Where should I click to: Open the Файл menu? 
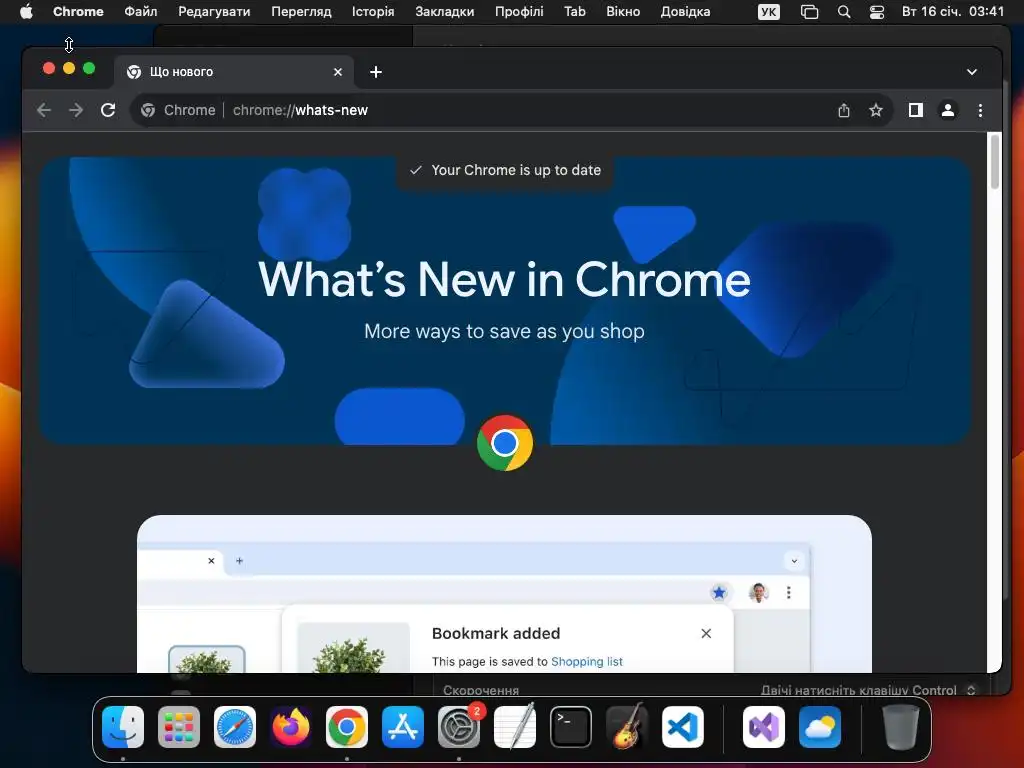click(x=140, y=12)
